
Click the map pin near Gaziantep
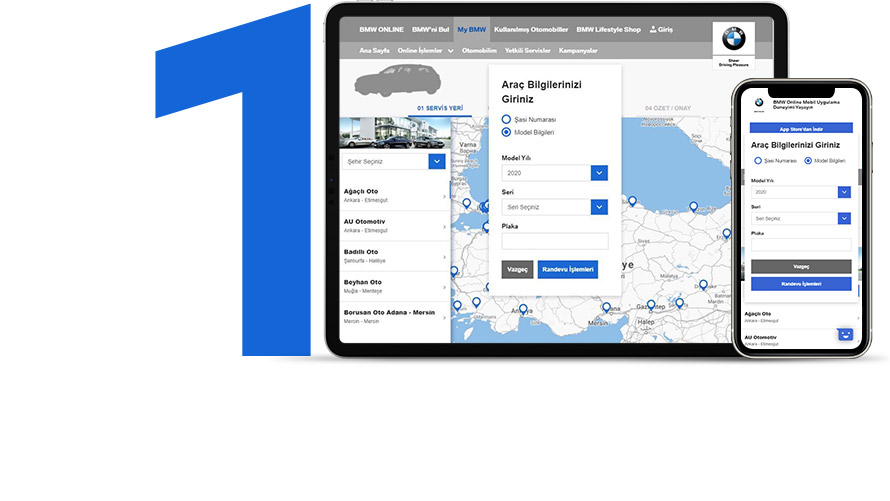(651, 305)
